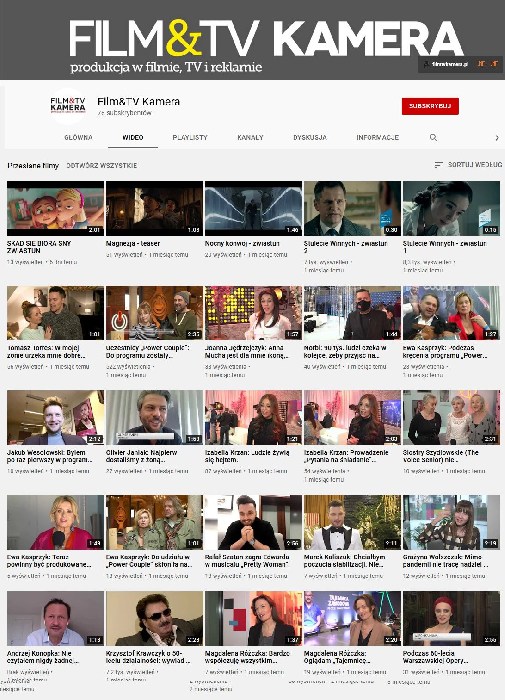Screen dimensions: 505x700
Task: Switch to the Informacje tab
Action: [377, 138]
